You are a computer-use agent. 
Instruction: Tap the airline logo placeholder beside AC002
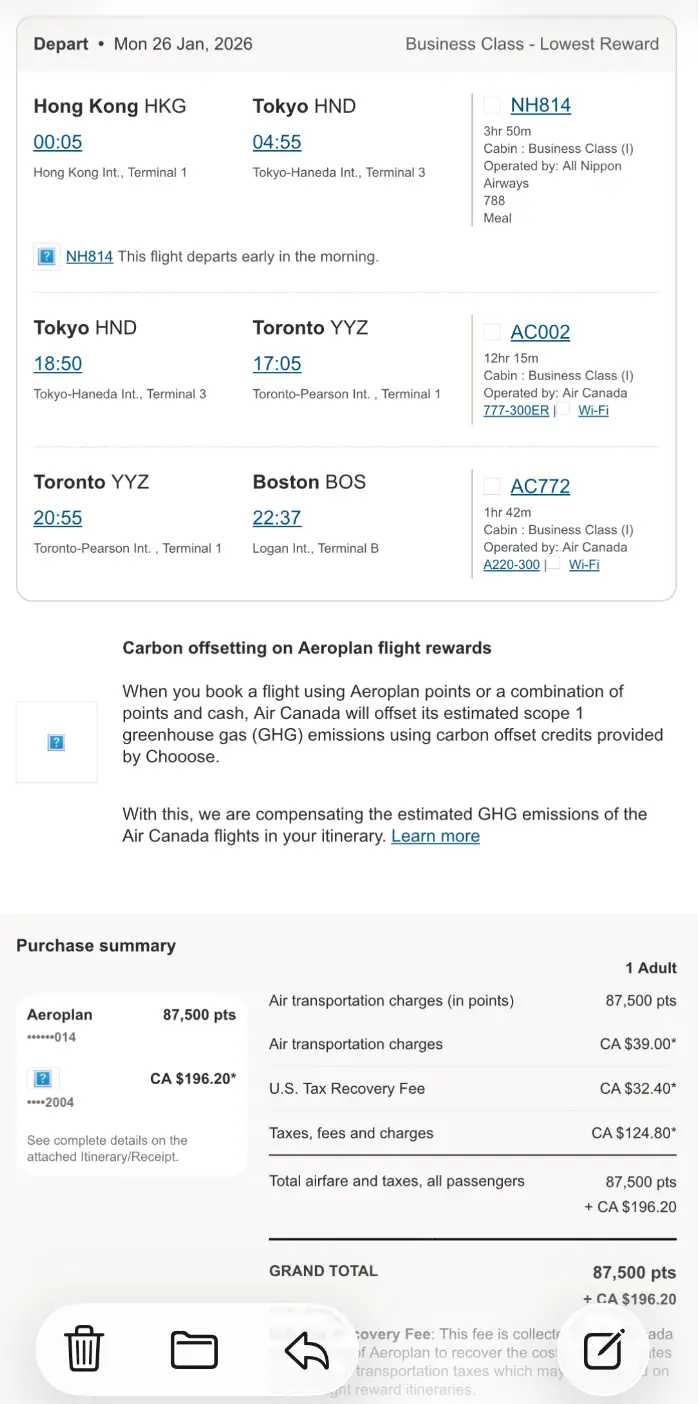[x=492, y=332]
